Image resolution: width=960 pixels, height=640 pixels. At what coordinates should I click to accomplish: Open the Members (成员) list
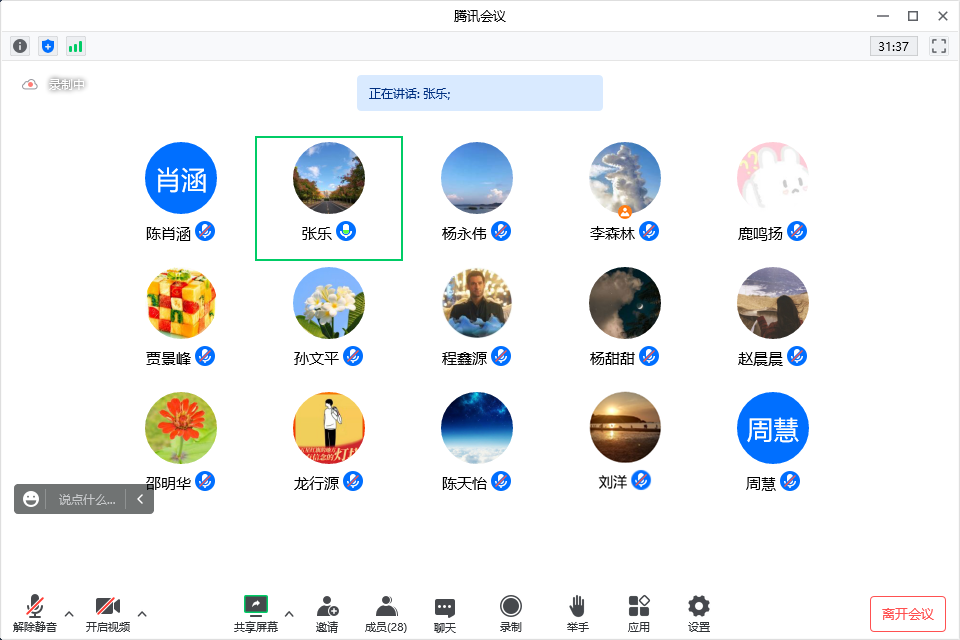(x=385, y=613)
